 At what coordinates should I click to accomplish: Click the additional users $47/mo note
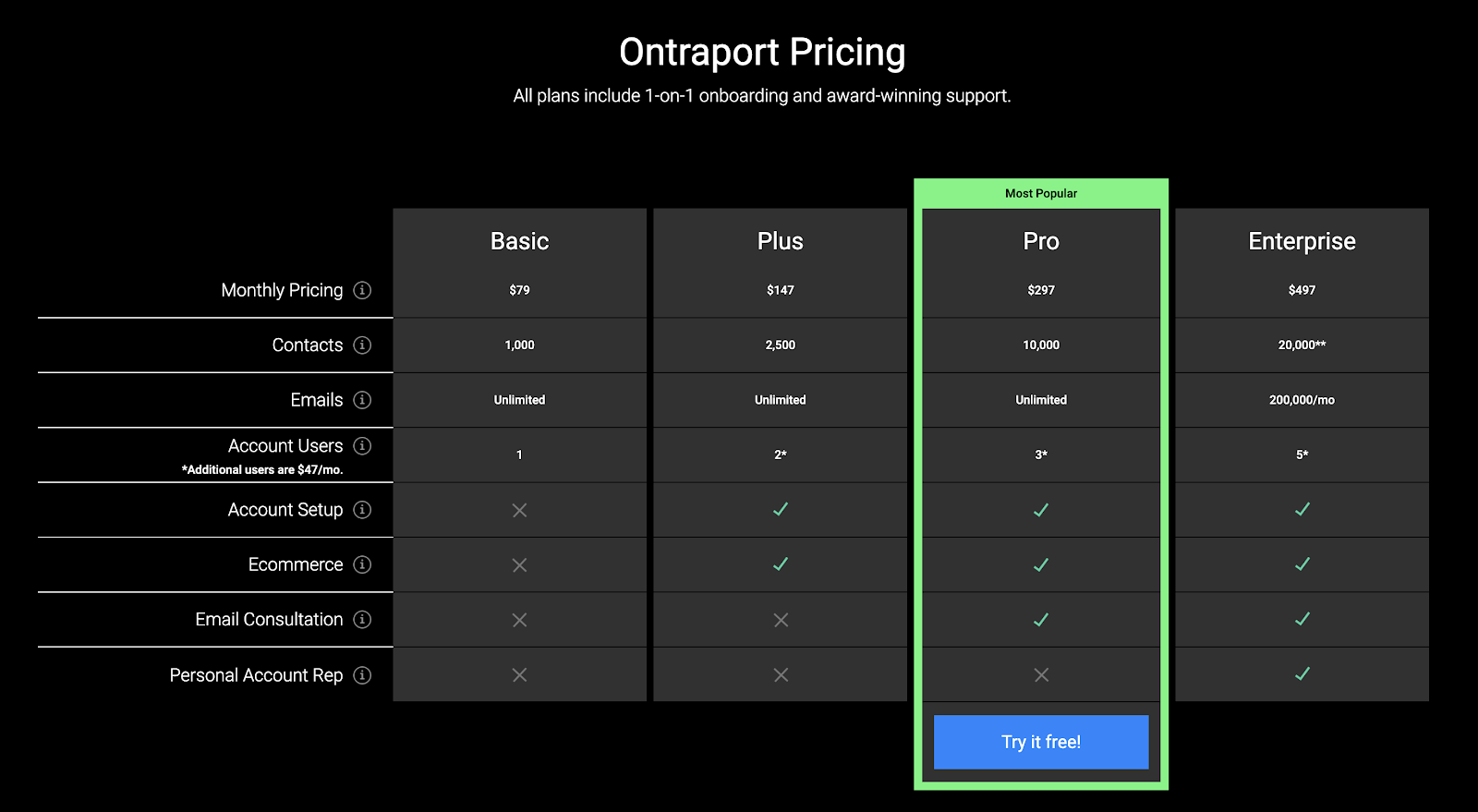coord(262,469)
